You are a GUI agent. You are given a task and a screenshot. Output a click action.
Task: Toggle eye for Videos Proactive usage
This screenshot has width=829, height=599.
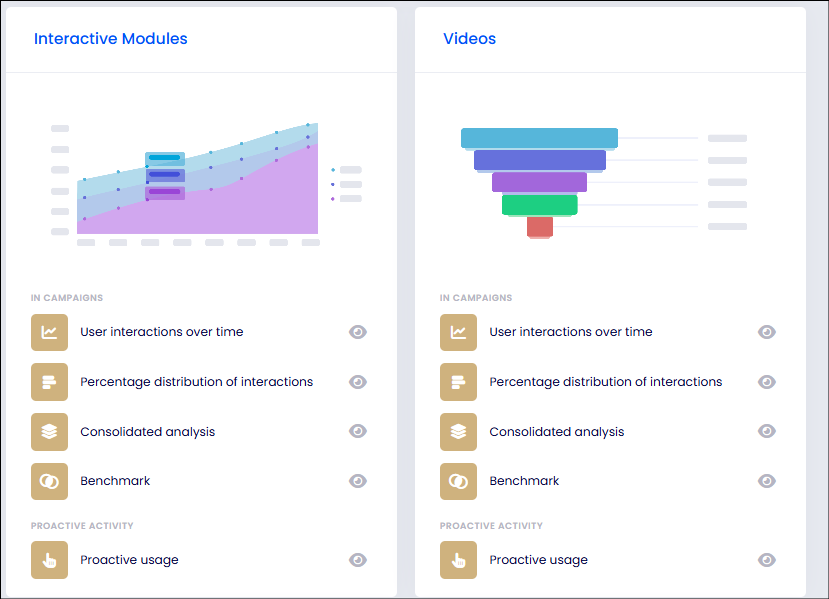[x=767, y=560]
